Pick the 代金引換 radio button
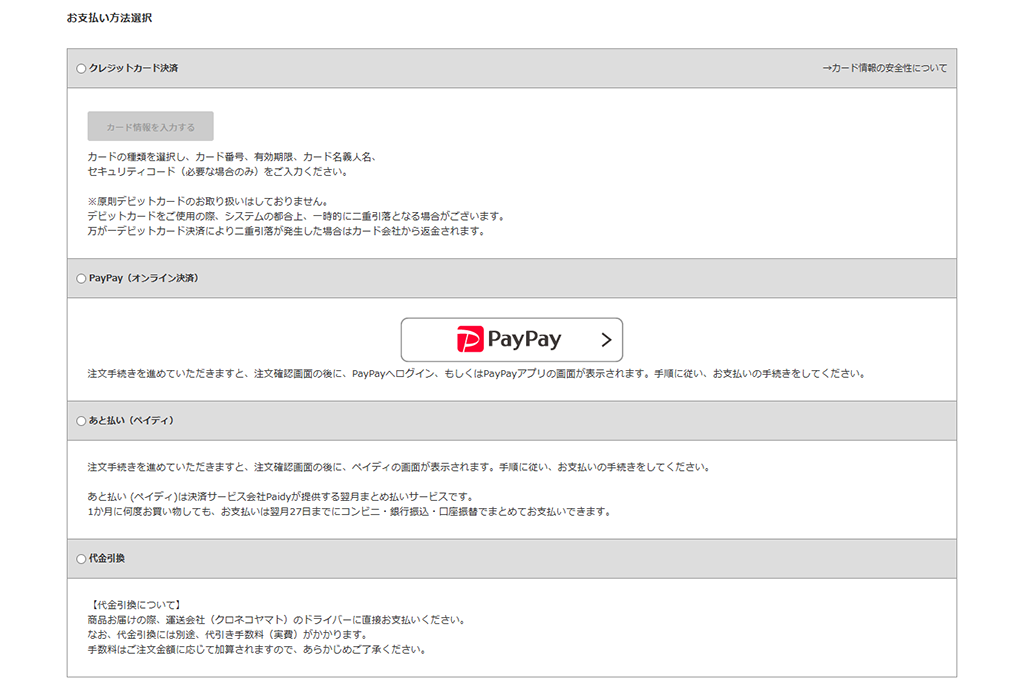The width and height of the screenshot is (1024, 690). [81, 559]
